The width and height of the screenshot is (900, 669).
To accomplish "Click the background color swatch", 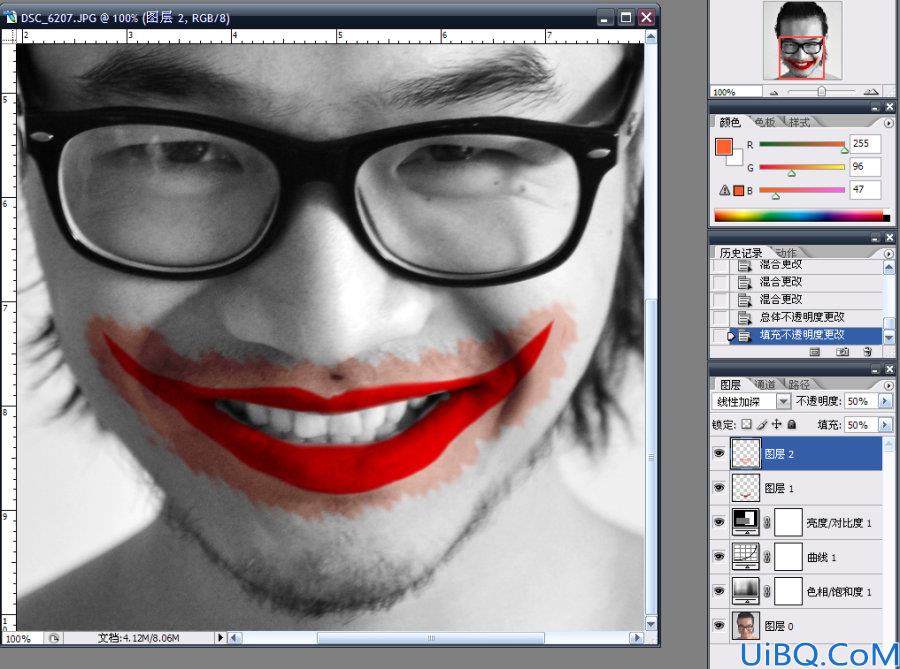I will 737,159.
